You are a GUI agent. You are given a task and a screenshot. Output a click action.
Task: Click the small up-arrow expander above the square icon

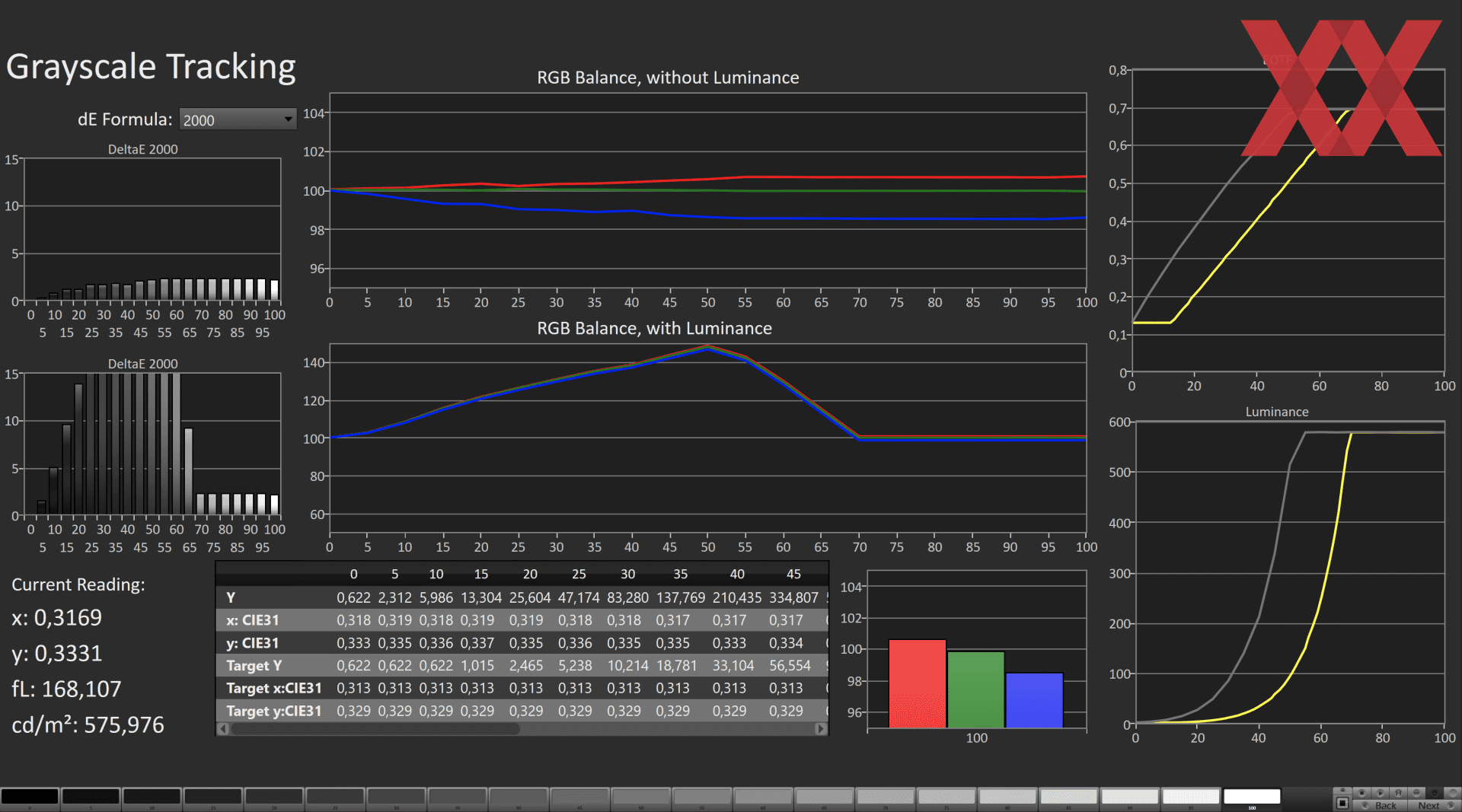tap(1342, 791)
